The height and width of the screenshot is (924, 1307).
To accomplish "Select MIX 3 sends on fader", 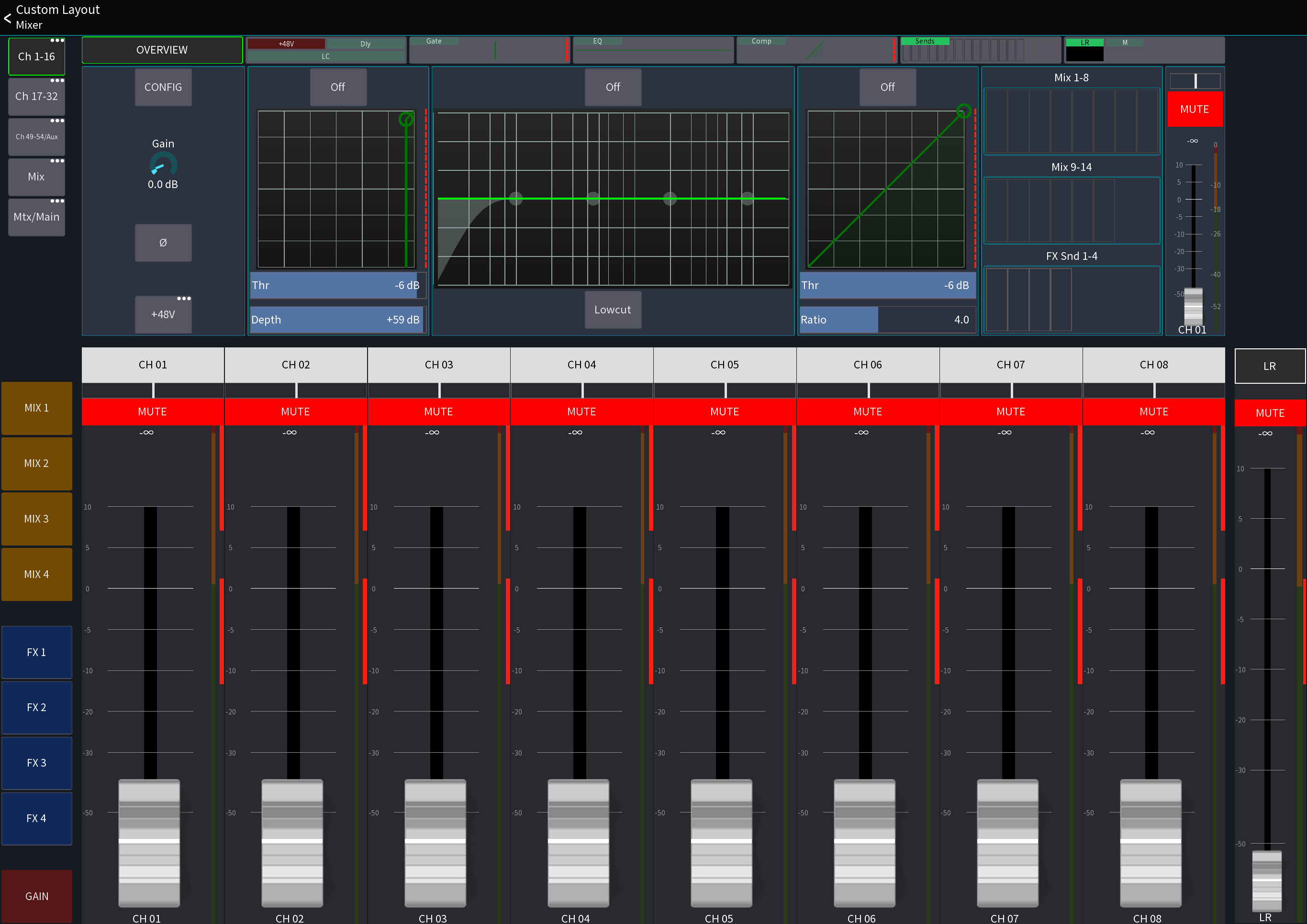I will [x=36, y=519].
